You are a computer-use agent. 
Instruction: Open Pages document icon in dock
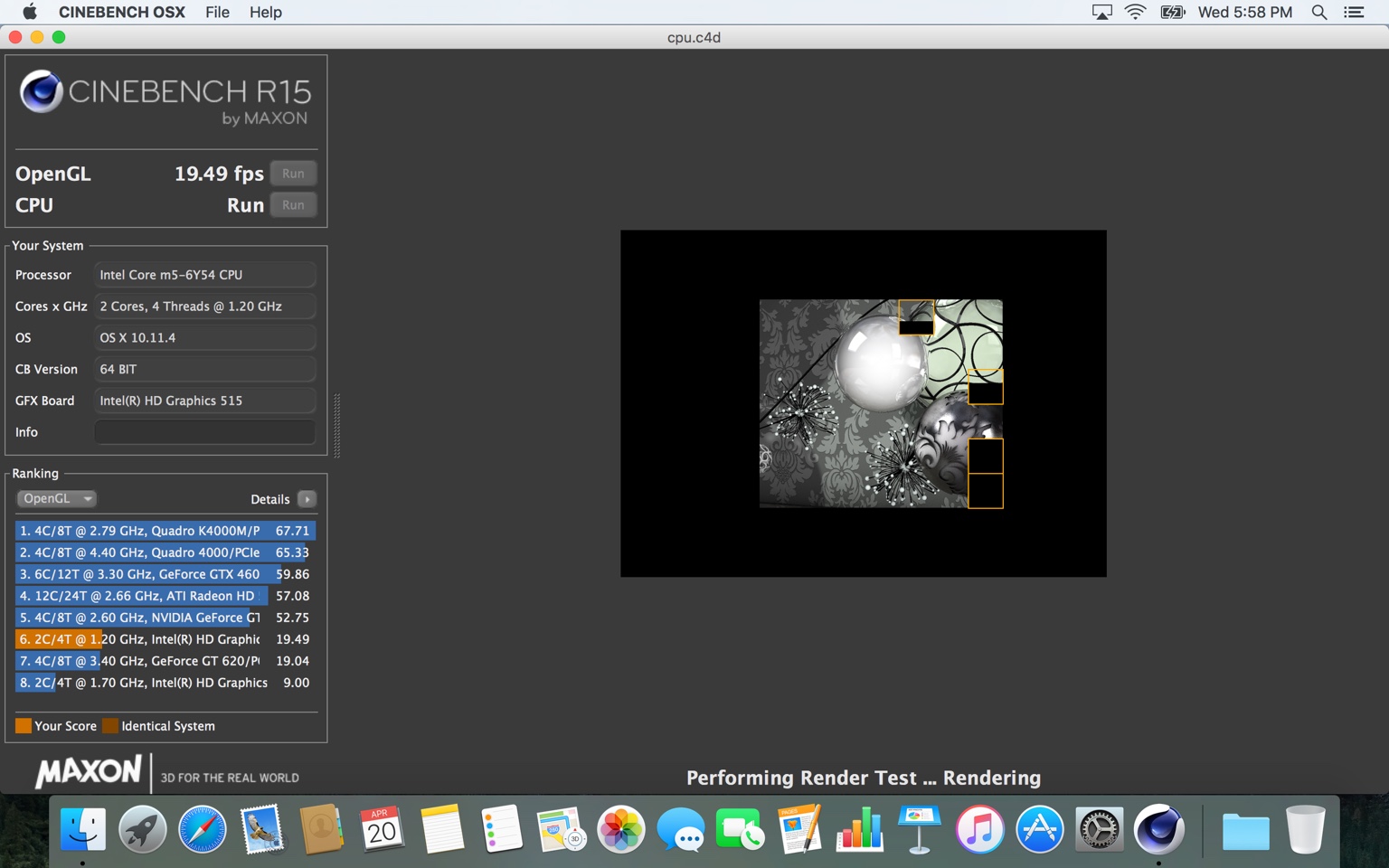coord(799,828)
